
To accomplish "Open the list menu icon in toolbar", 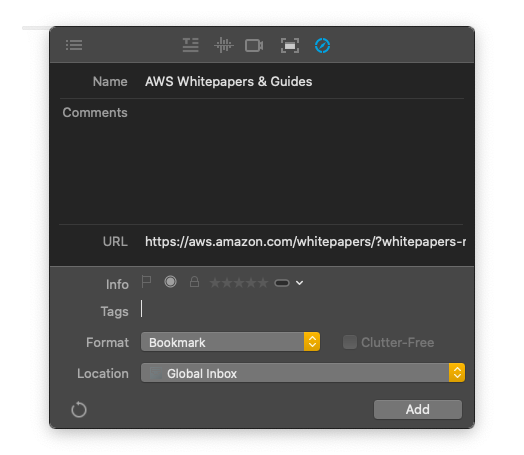I will coord(74,45).
